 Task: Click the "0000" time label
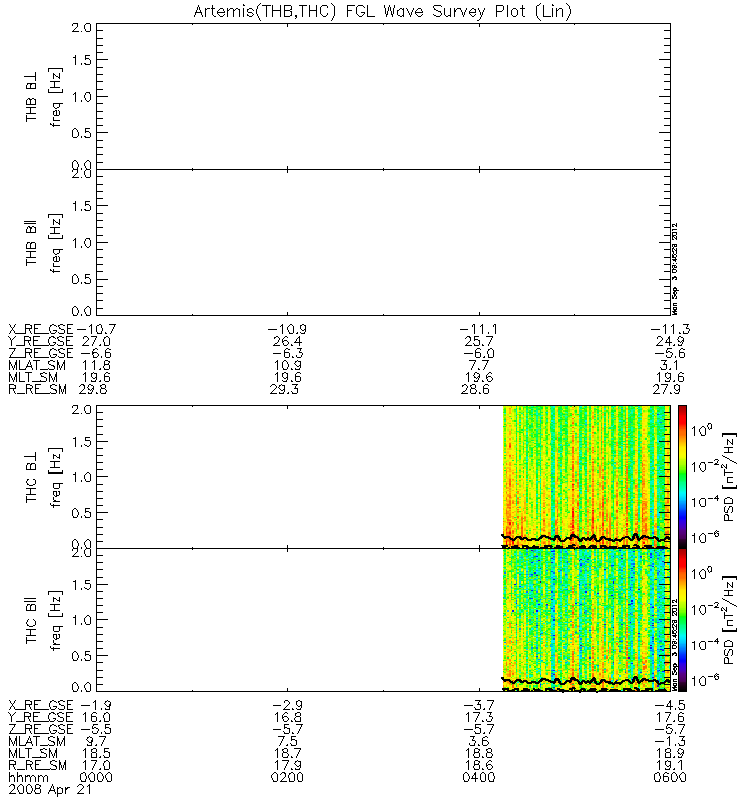point(96,778)
